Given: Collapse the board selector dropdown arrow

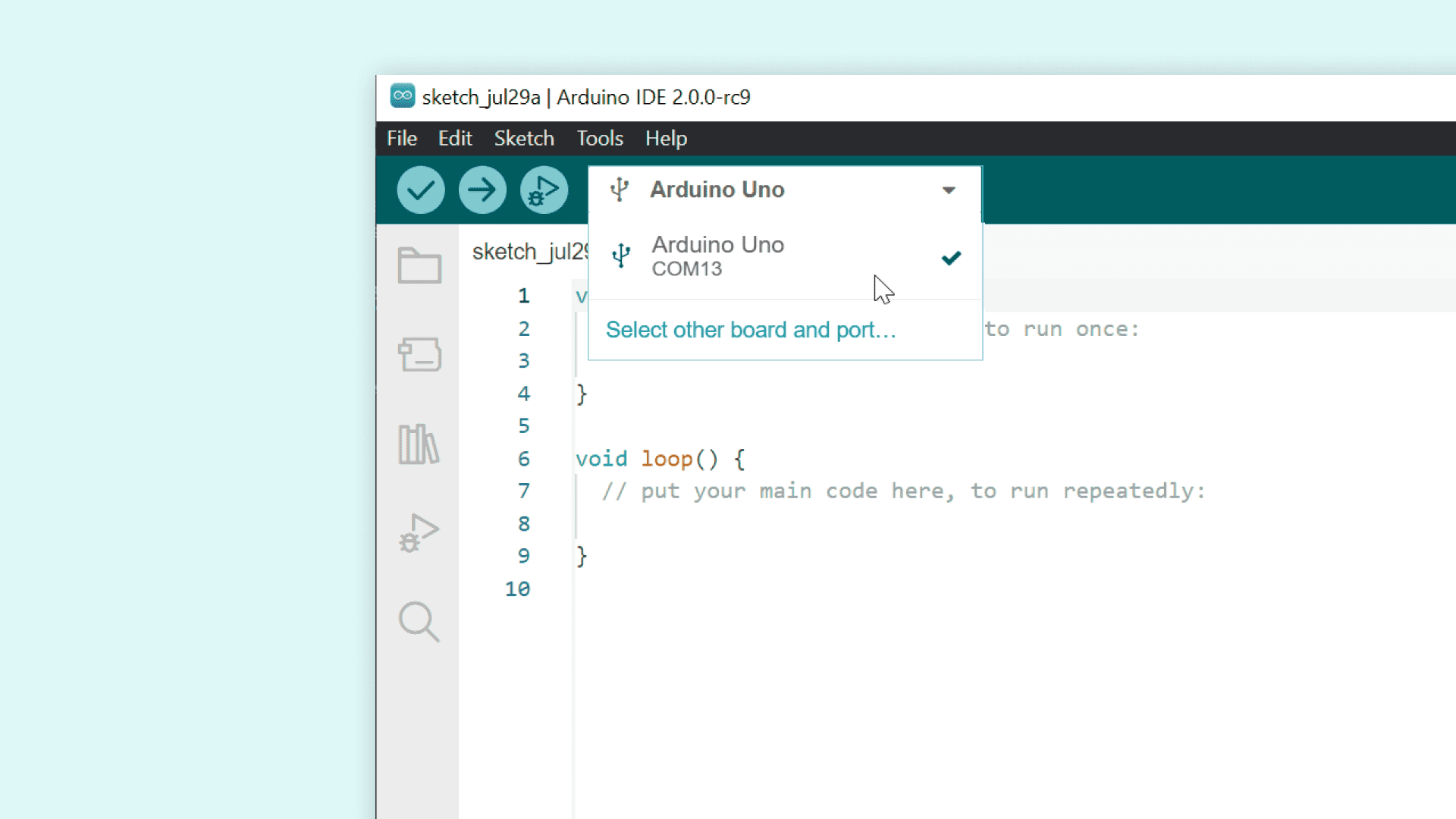Looking at the screenshot, I should pyautogui.click(x=949, y=190).
